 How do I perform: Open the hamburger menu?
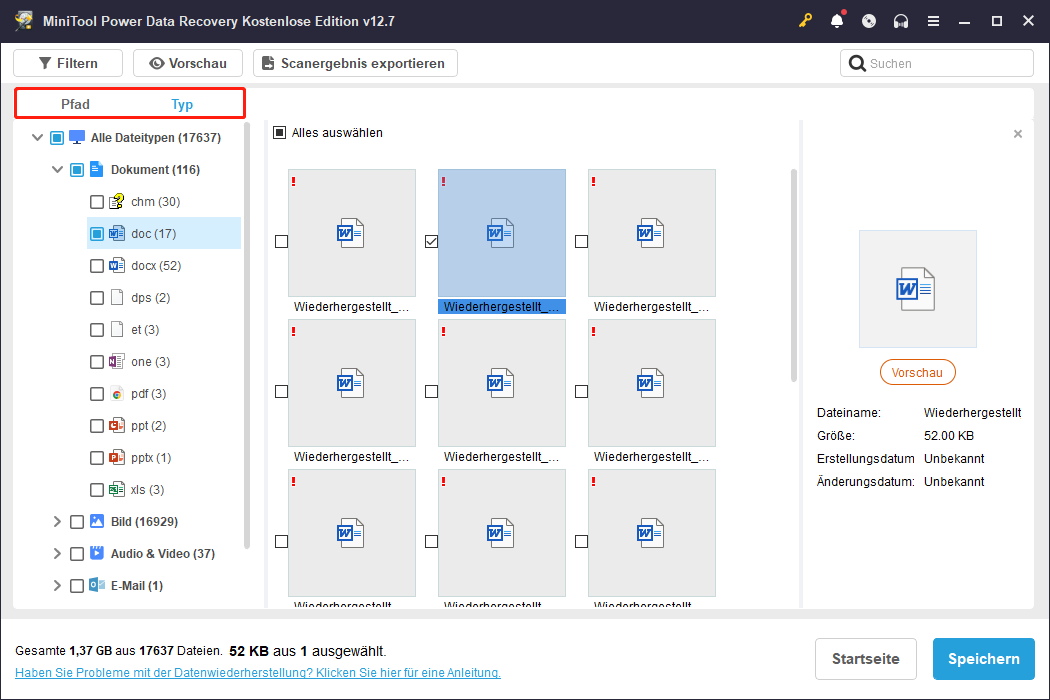pos(933,20)
